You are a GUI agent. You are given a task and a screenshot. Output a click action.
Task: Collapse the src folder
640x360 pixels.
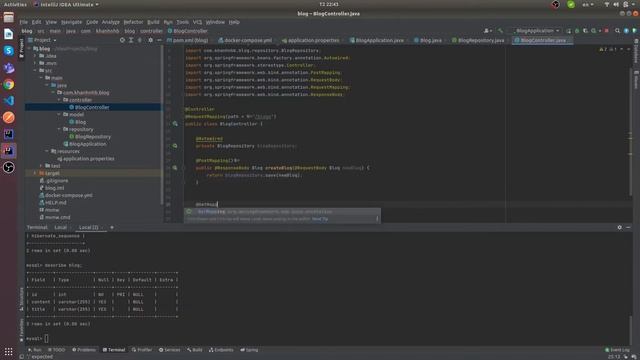tap(36, 71)
